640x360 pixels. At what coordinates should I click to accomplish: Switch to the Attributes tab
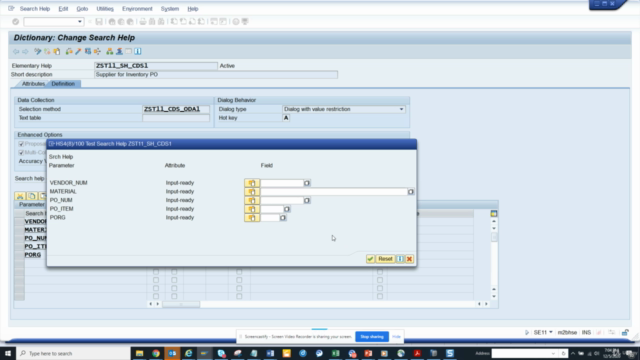[x=33, y=84]
